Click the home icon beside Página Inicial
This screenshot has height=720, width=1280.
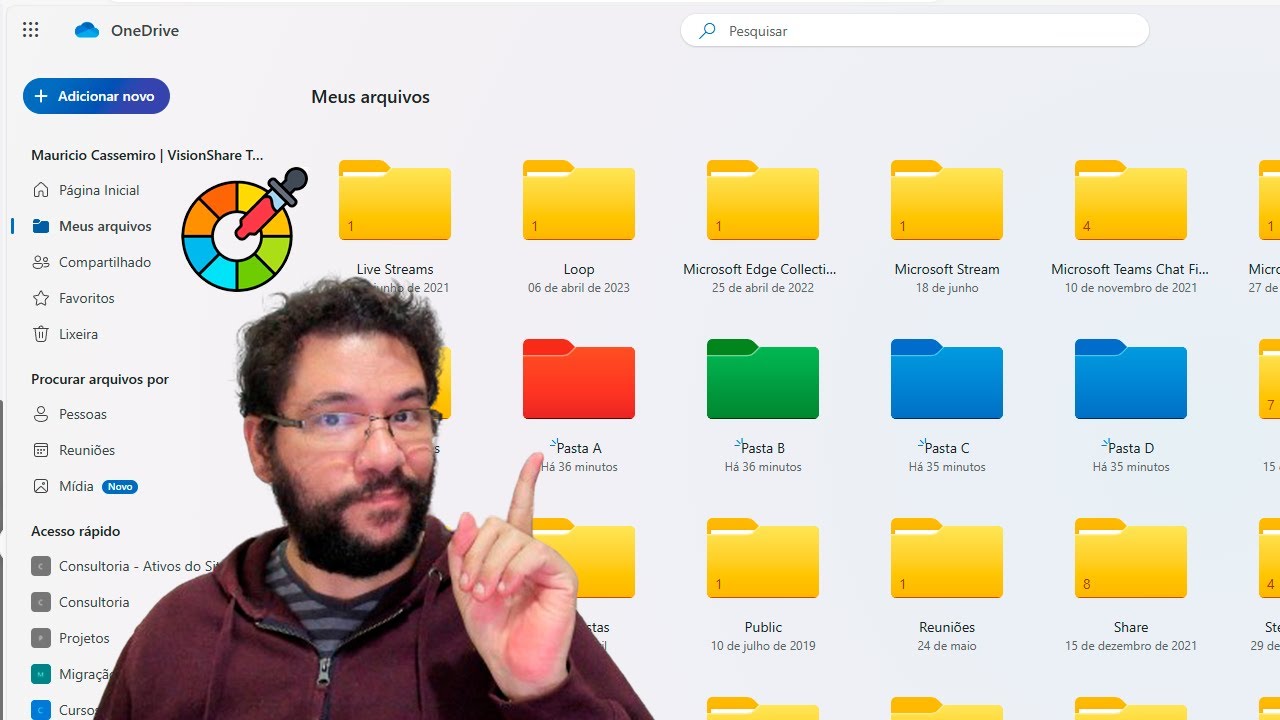coord(41,190)
